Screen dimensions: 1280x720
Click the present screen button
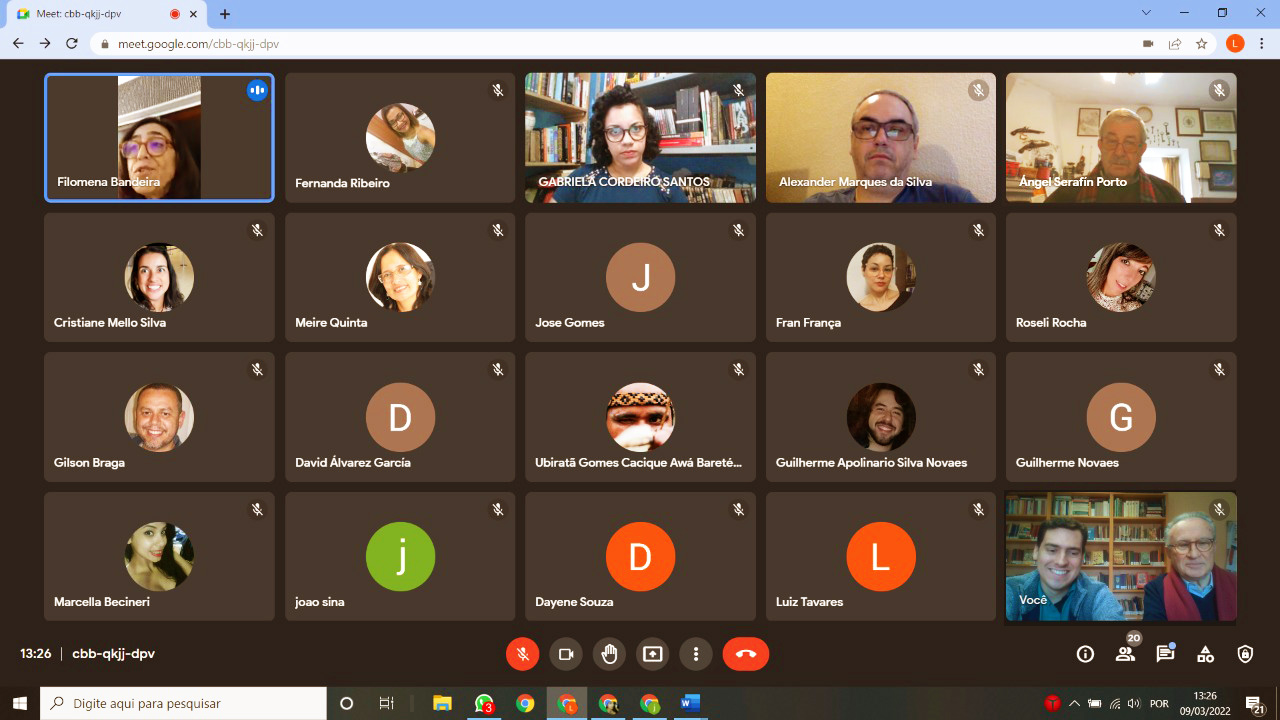click(x=653, y=654)
